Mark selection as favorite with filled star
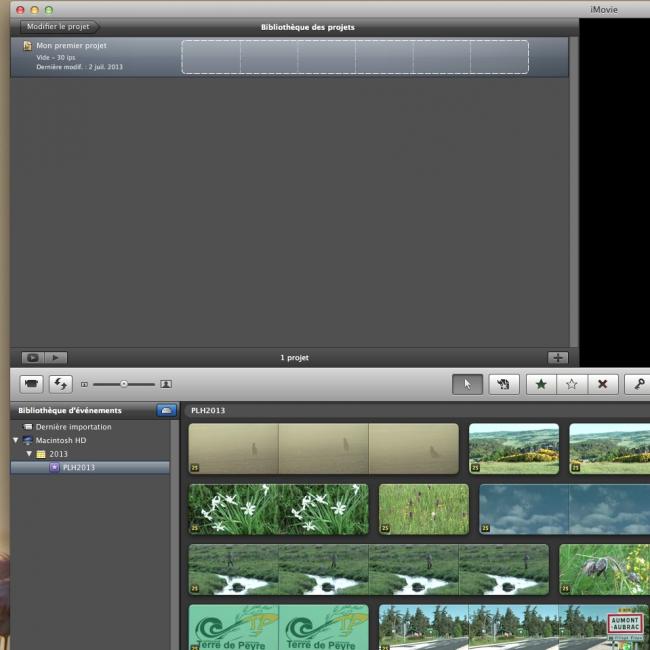This screenshot has width=650, height=650. point(541,384)
